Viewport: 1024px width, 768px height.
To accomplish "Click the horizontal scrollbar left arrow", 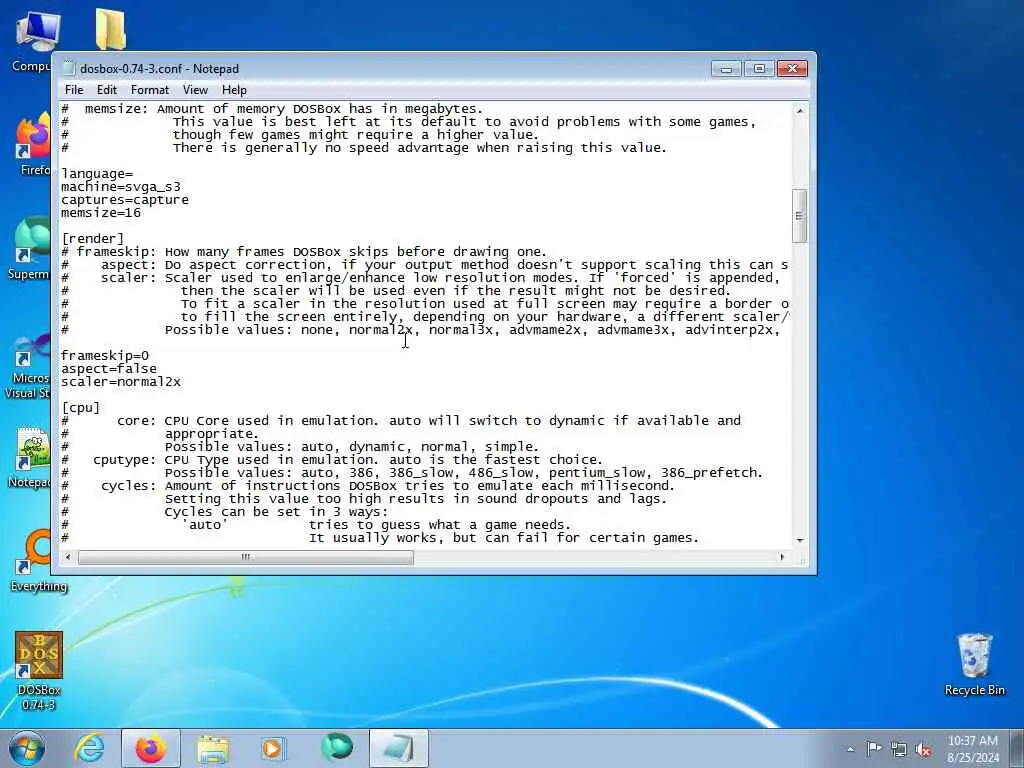I will click(x=68, y=557).
